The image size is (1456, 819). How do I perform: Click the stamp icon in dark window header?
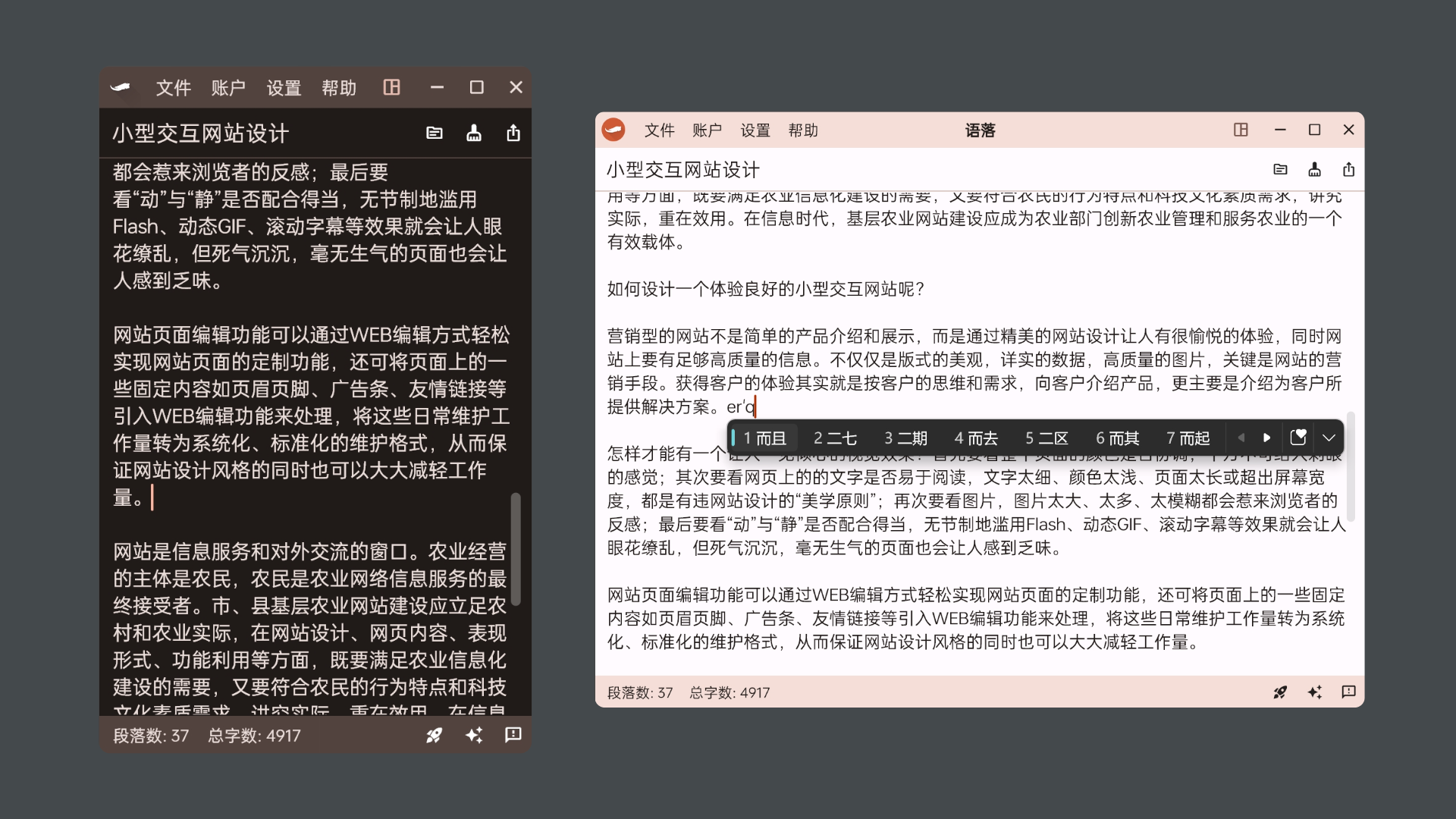[474, 133]
